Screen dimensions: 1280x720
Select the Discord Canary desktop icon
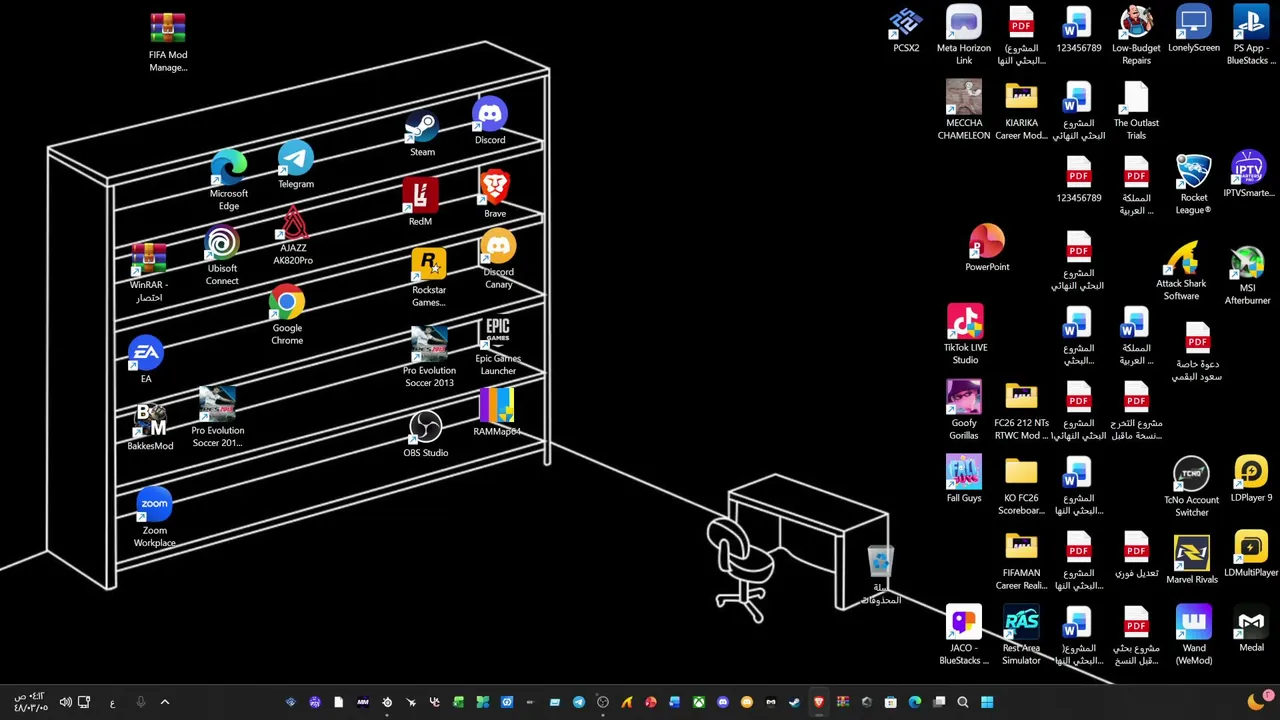[498, 261]
